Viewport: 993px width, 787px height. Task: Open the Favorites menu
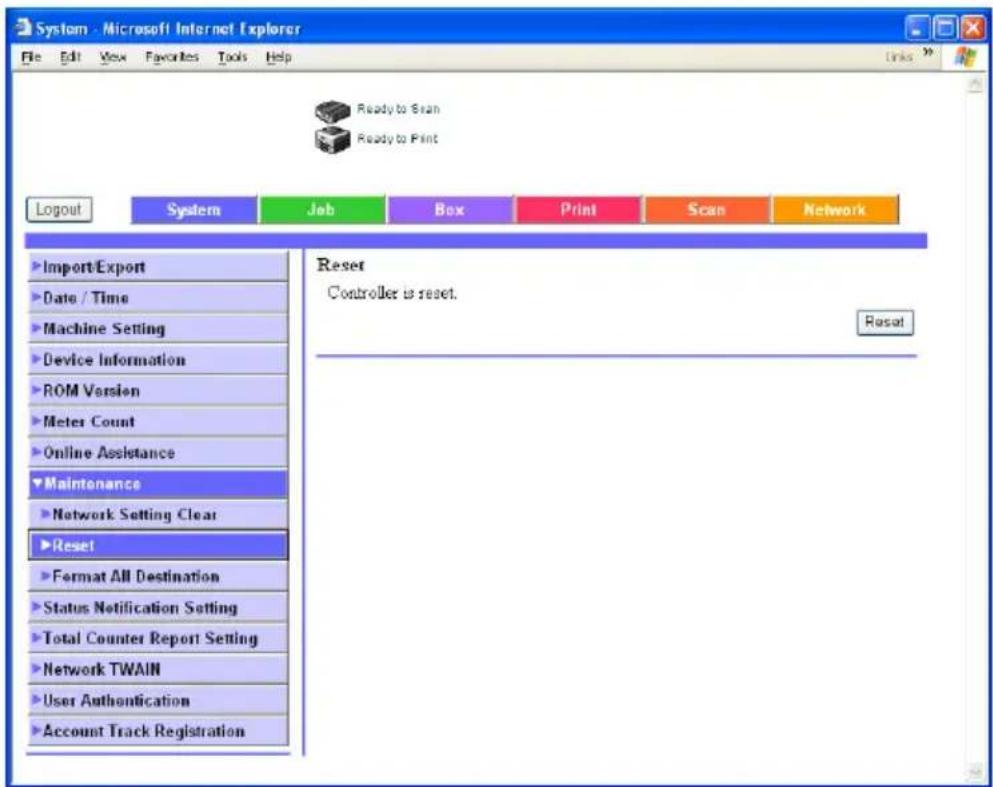172,57
